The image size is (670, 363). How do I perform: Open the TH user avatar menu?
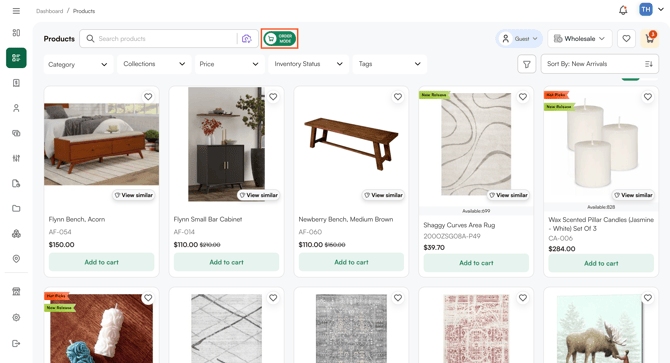tap(646, 9)
